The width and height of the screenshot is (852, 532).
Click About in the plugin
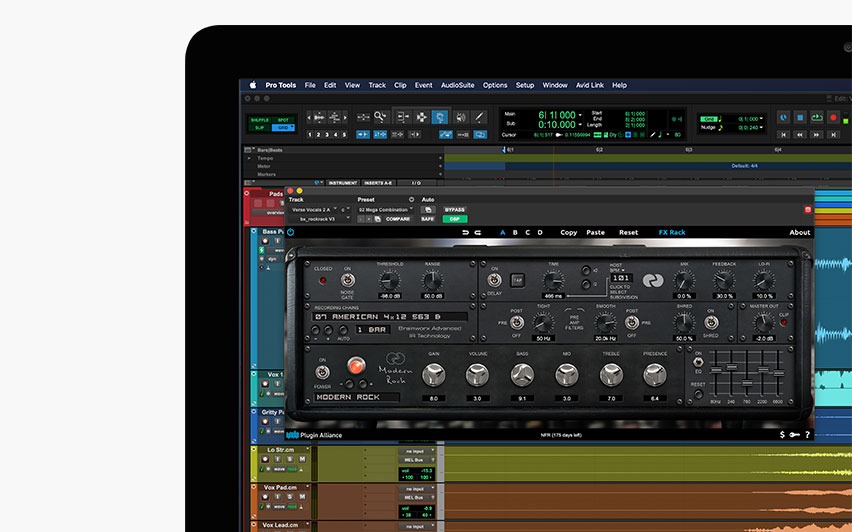click(x=799, y=232)
